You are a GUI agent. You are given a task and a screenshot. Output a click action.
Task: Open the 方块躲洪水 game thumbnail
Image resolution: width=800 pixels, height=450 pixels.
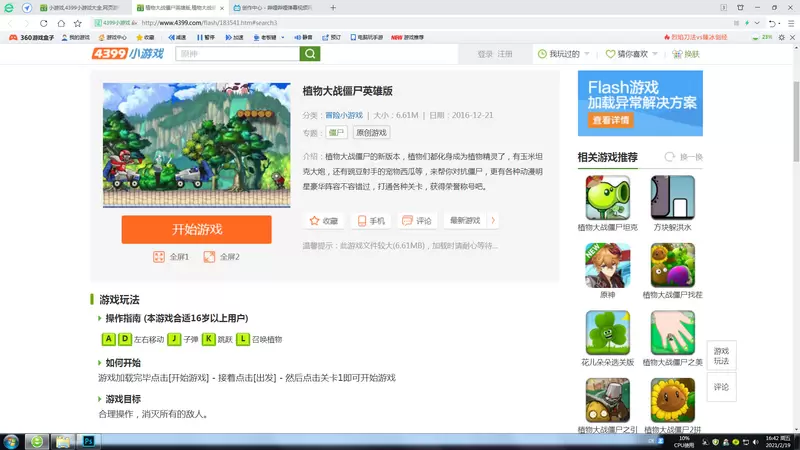click(x=672, y=198)
